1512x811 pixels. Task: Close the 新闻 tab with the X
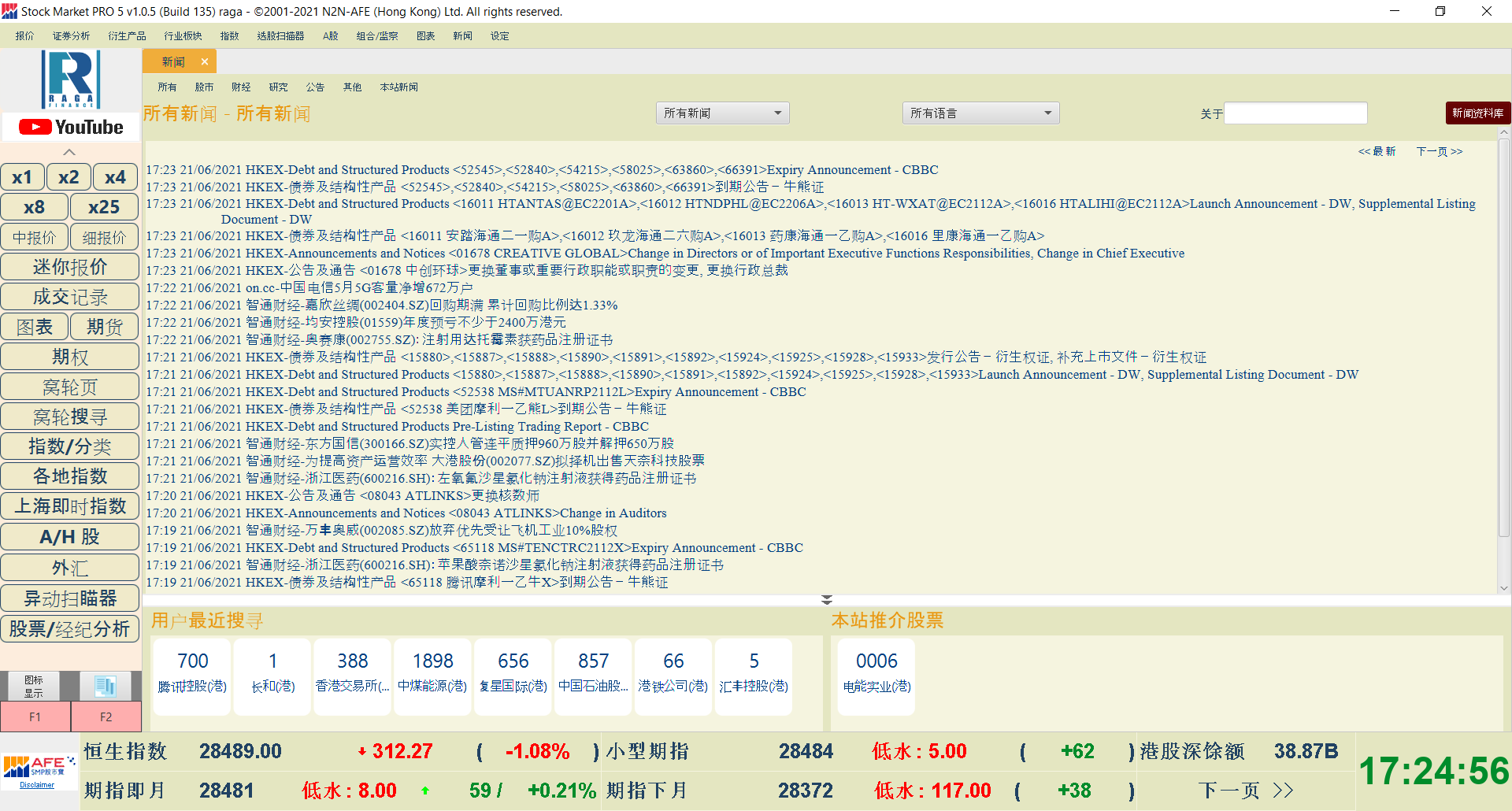[x=205, y=61]
